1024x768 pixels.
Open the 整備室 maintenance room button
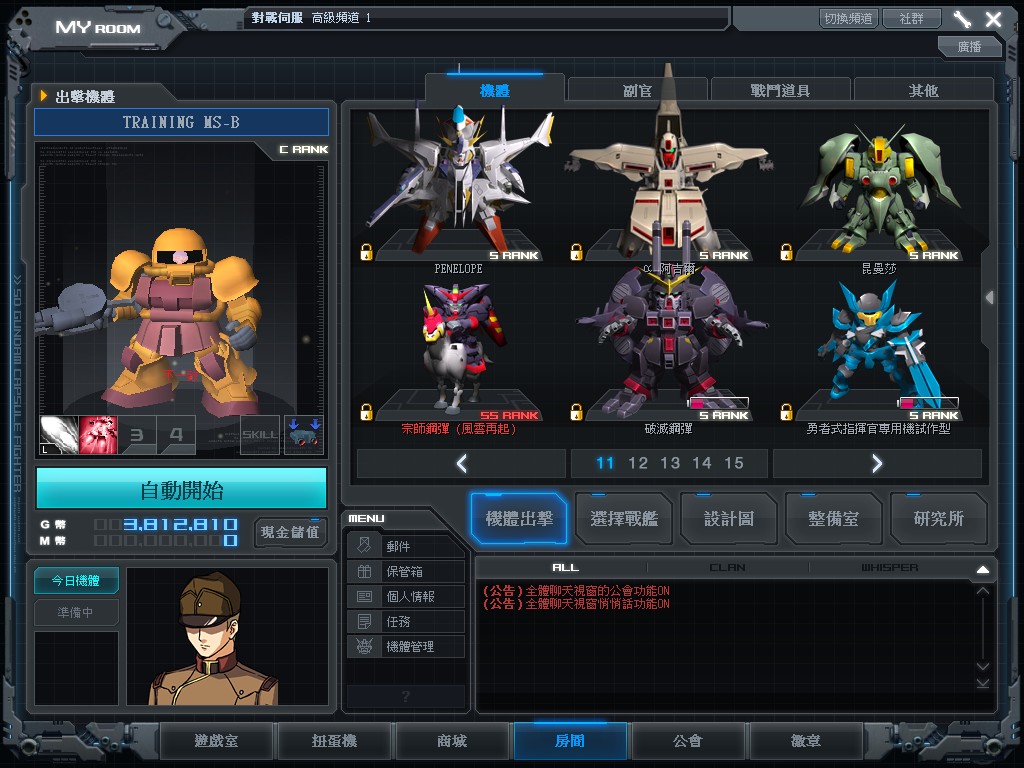(x=833, y=519)
